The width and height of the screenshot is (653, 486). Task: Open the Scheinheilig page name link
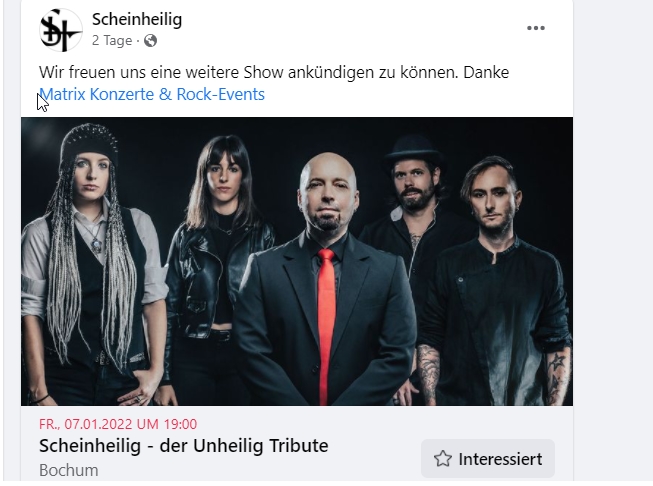[x=137, y=20]
